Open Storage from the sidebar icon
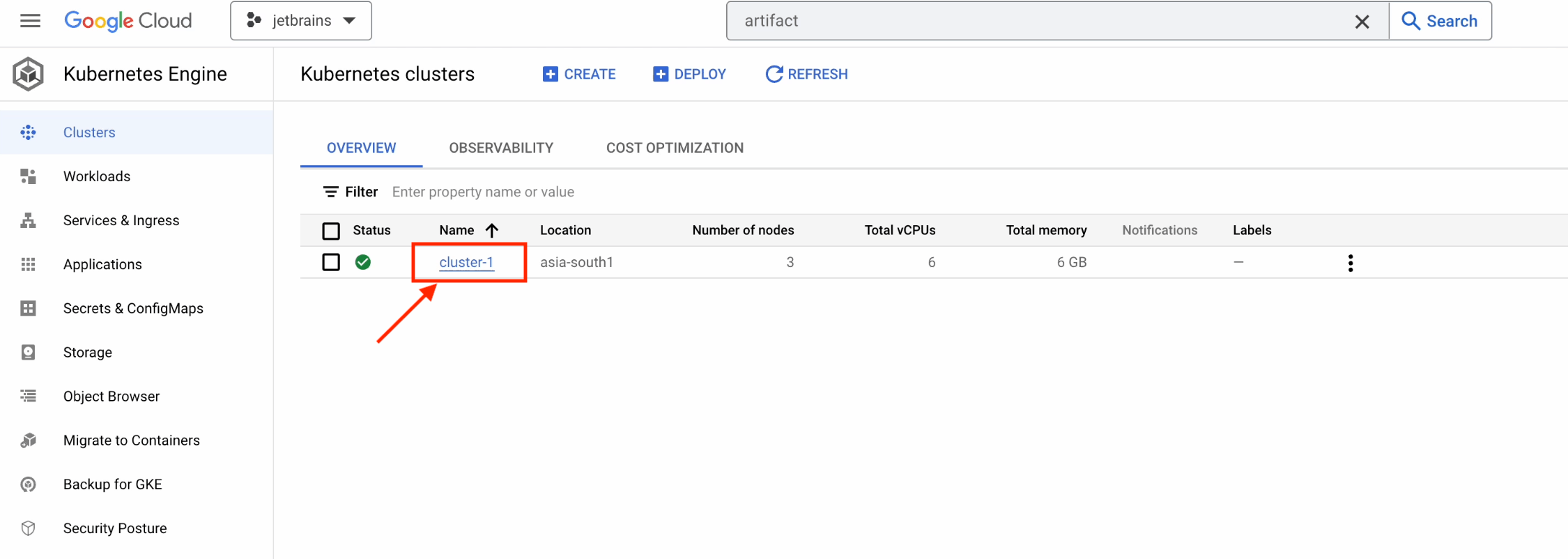 (x=28, y=352)
